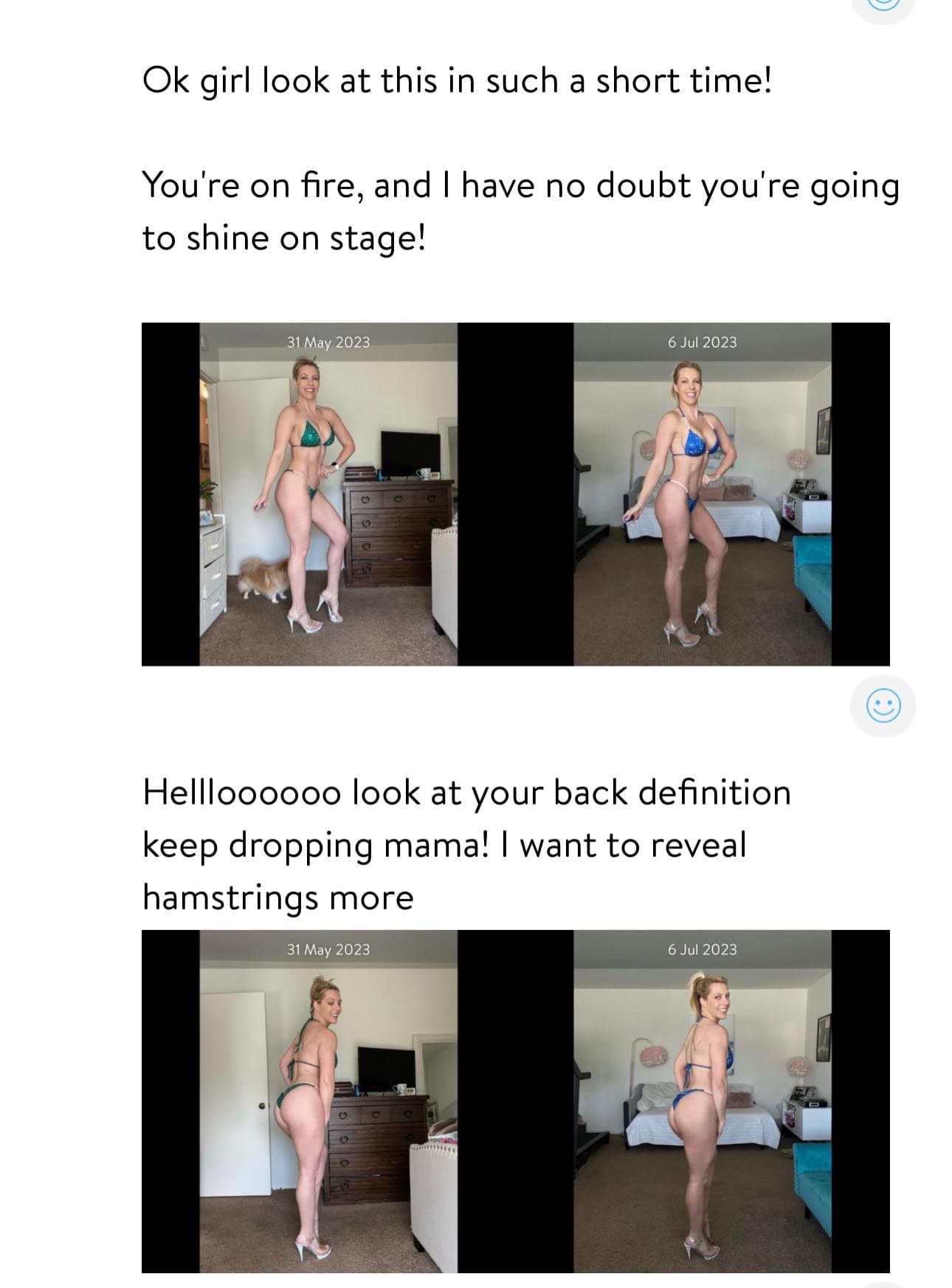Select the "Ok girl look at this" message
This screenshot has width=952, height=1288.
coord(457,80)
